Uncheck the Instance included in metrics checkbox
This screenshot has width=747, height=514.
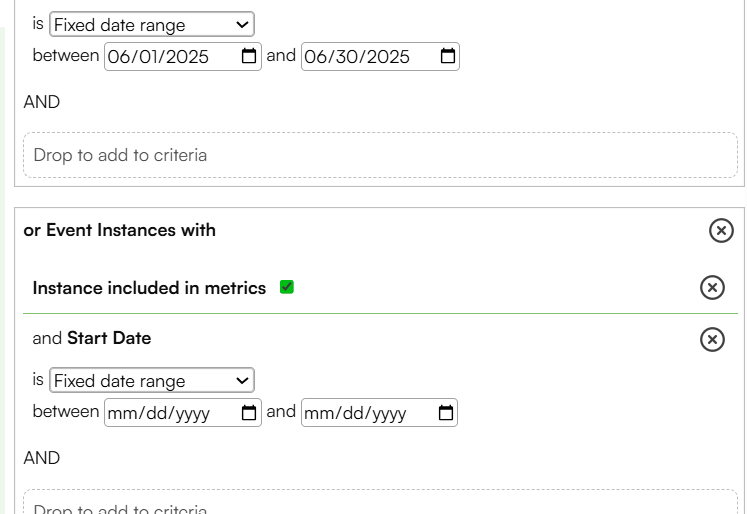click(x=287, y=287)
